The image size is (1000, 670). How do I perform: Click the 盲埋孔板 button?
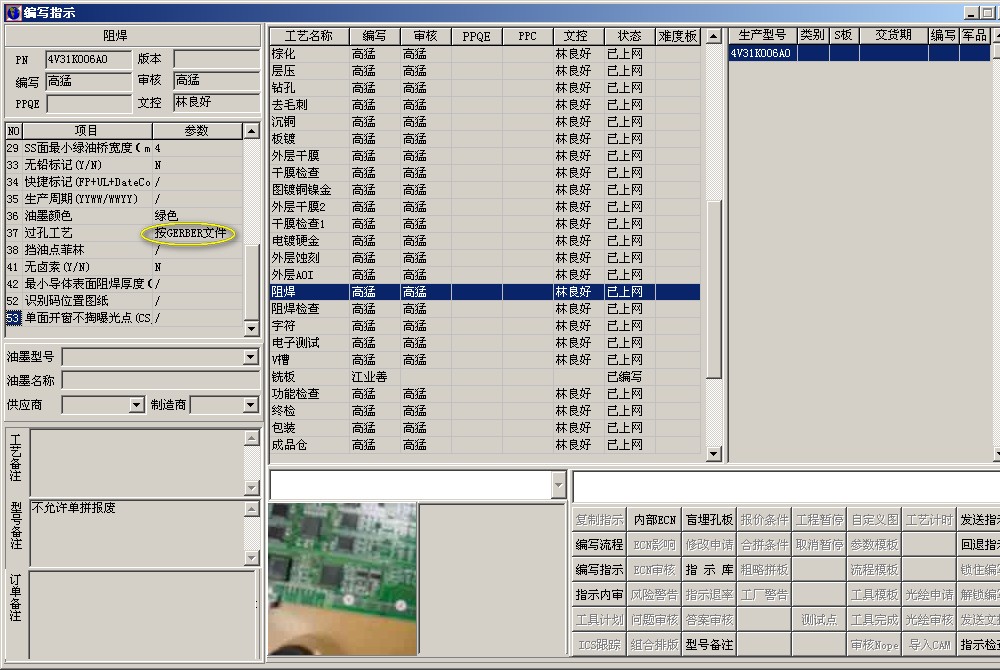[709, 520]
